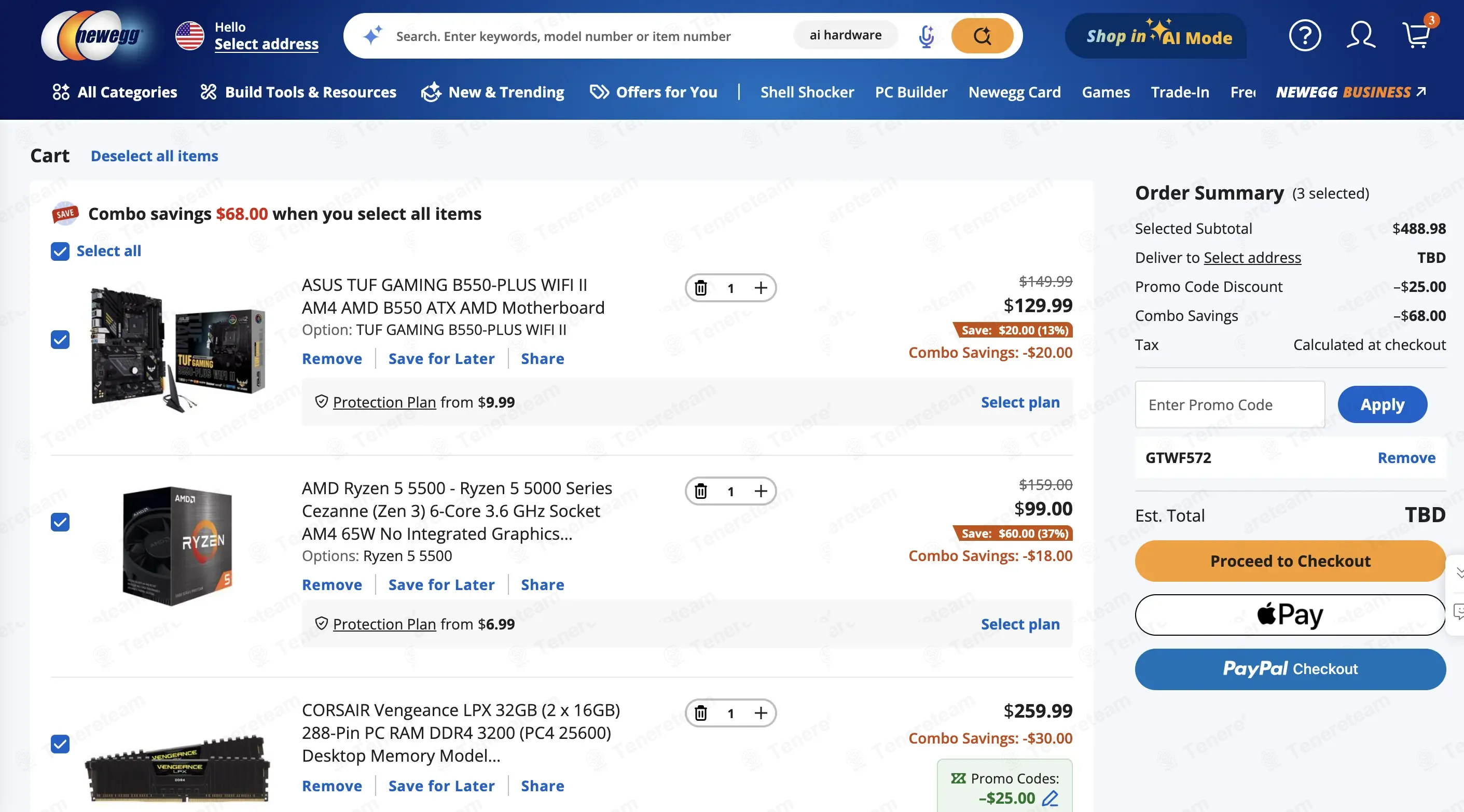Click the voice search microphone icon

(x=927, y=36)
